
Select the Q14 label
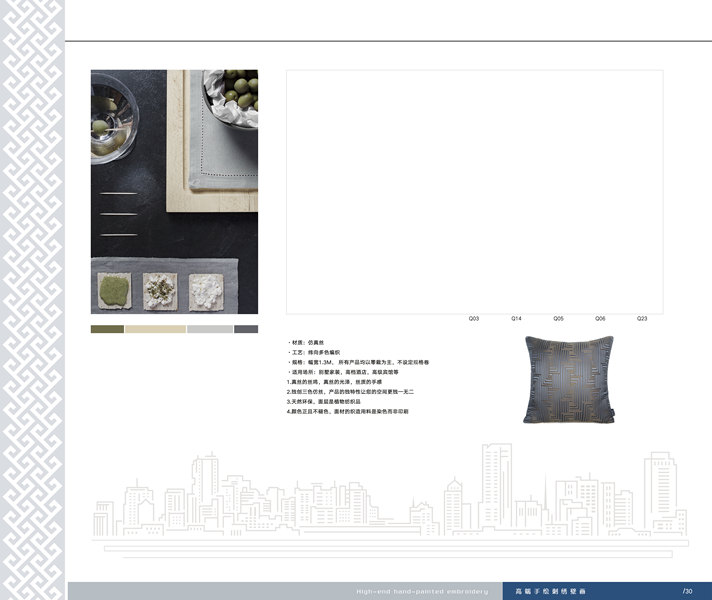516,318
